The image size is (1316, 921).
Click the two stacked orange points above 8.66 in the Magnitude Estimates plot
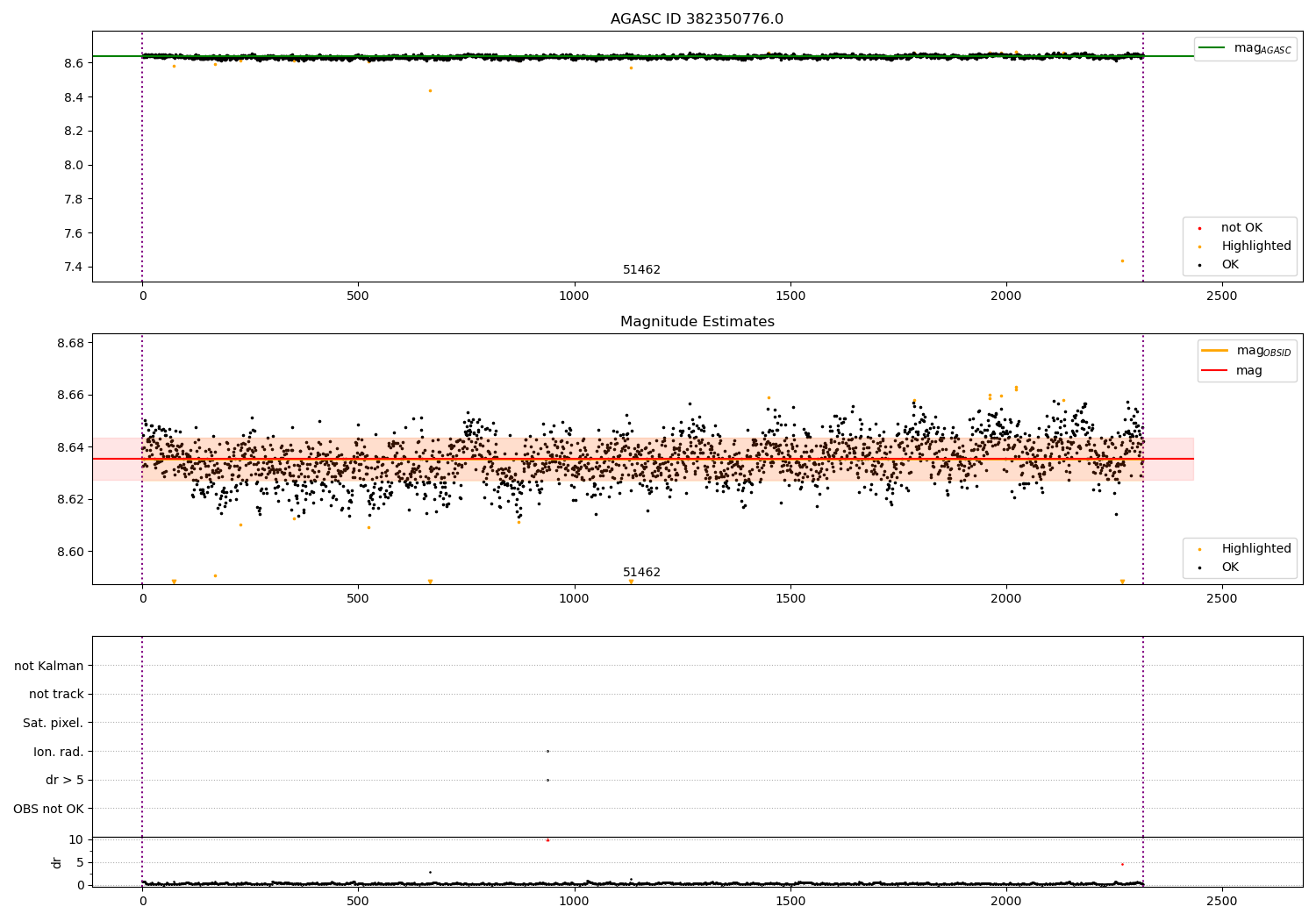[x=1016, y=388]
